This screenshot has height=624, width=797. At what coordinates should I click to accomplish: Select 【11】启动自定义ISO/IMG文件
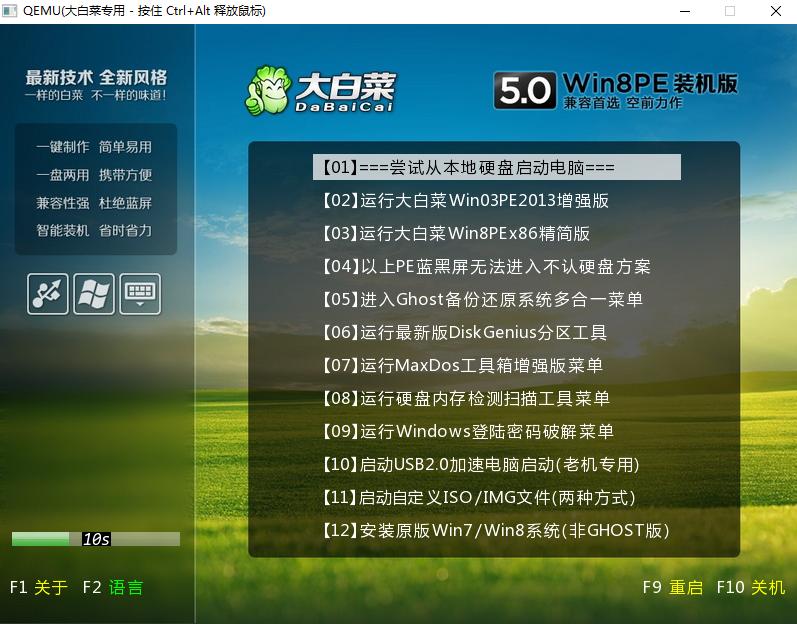point(478,497)
